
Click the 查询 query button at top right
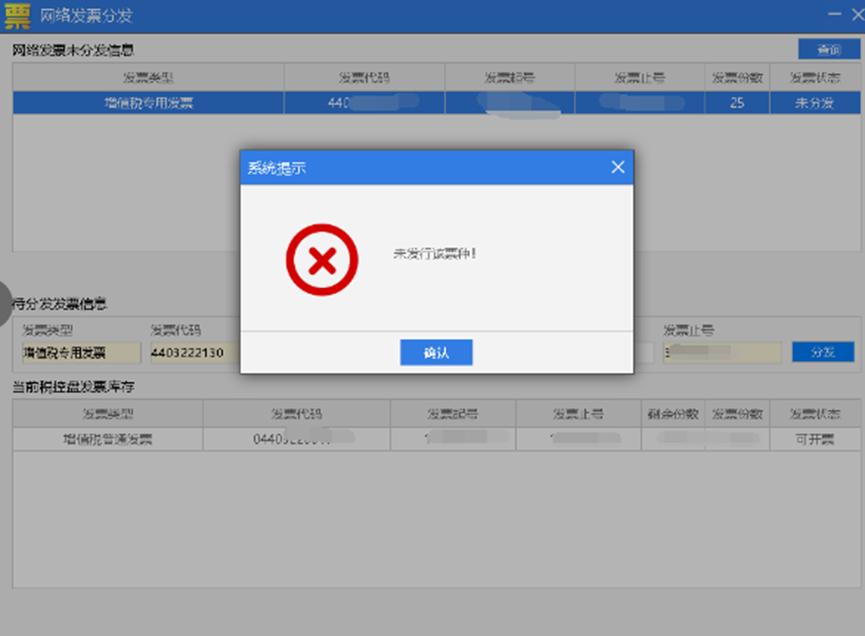(831, 48)
